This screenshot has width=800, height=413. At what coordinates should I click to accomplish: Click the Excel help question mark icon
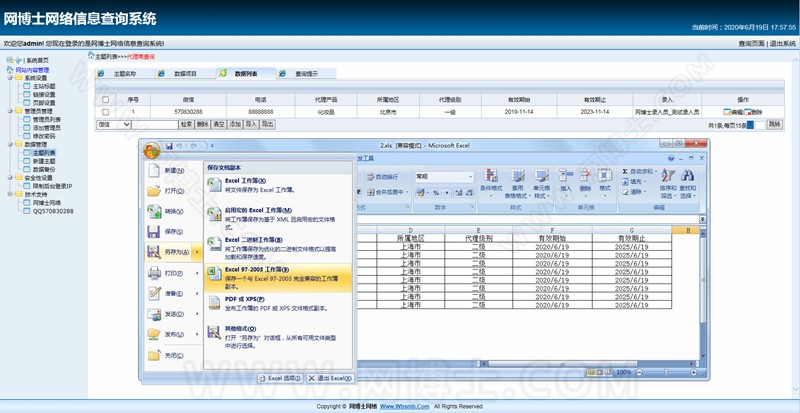pyautogui.click(x=671, y=158)
